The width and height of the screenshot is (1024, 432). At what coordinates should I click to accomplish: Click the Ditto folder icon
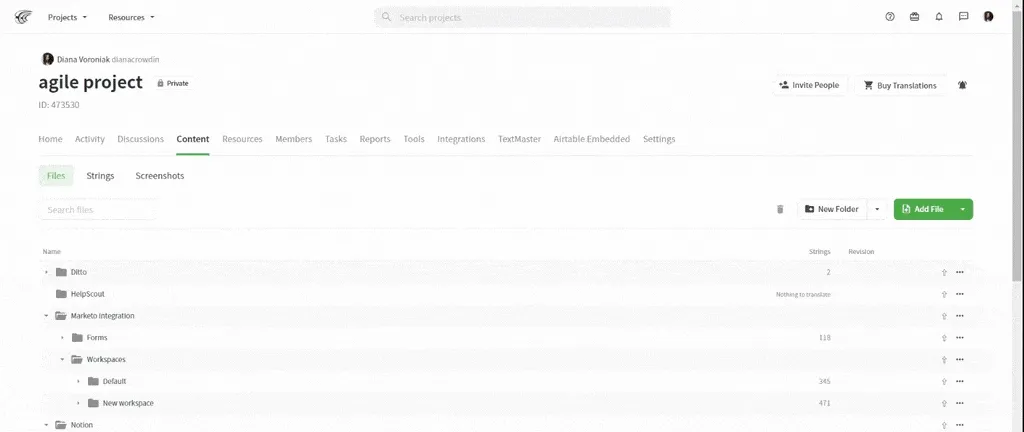tap(61, 272)
